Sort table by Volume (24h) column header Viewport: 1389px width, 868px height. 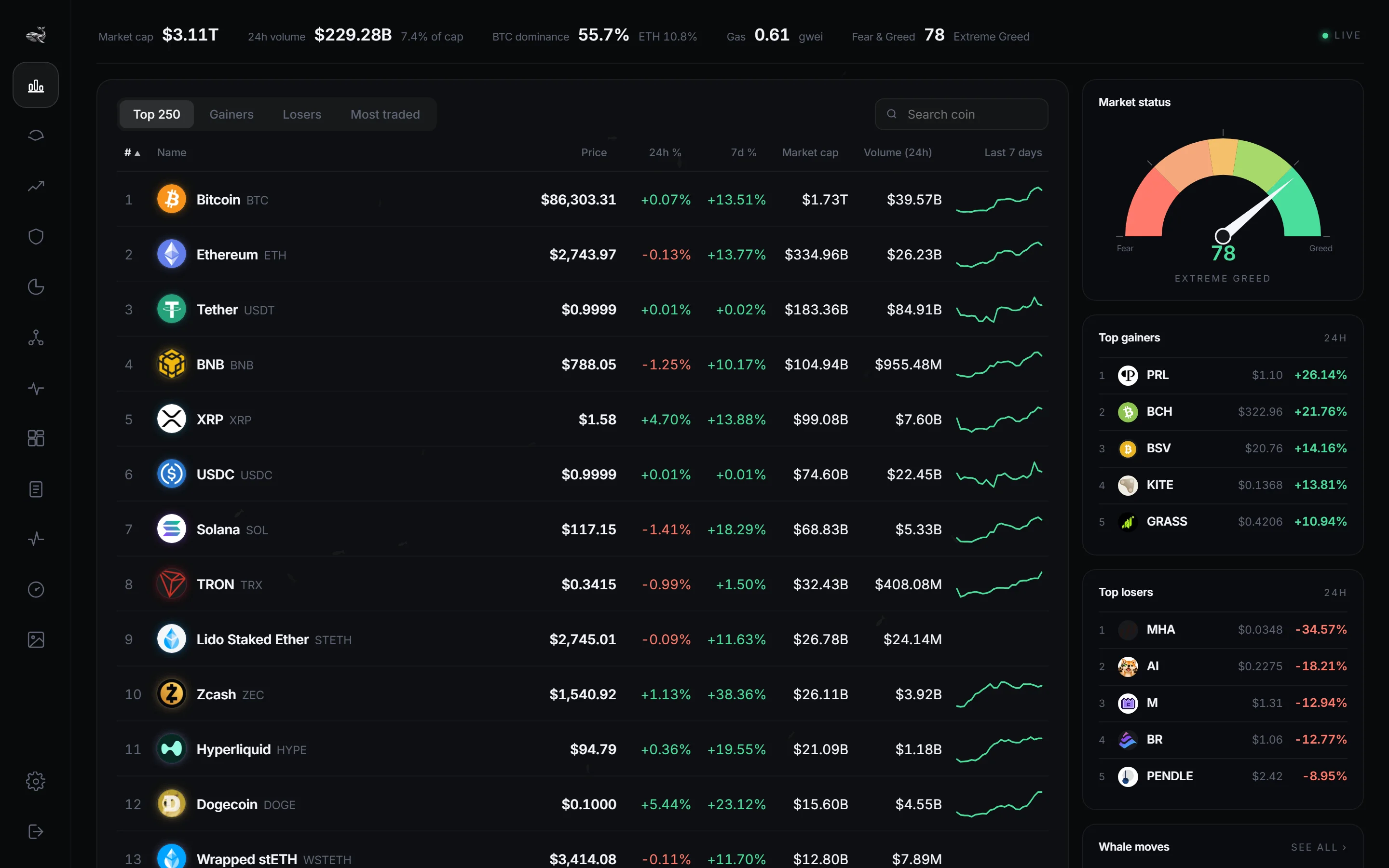pyautogui.click(x=898, y=153)
